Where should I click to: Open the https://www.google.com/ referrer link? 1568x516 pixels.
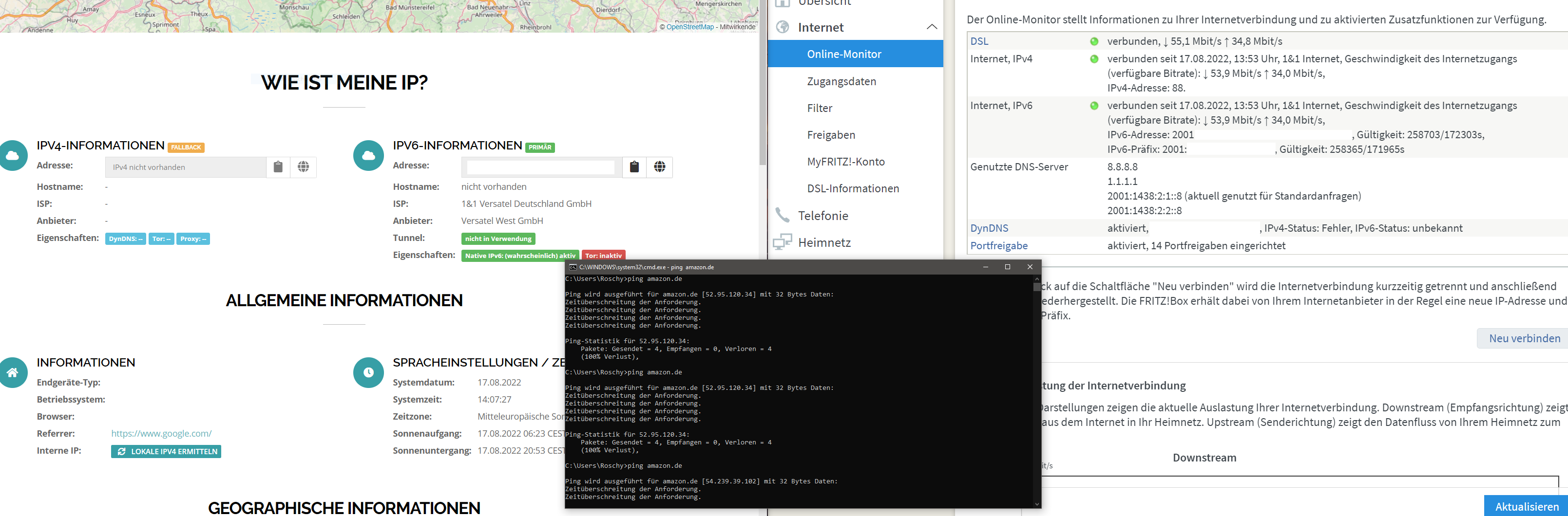(x=161, y=433)
